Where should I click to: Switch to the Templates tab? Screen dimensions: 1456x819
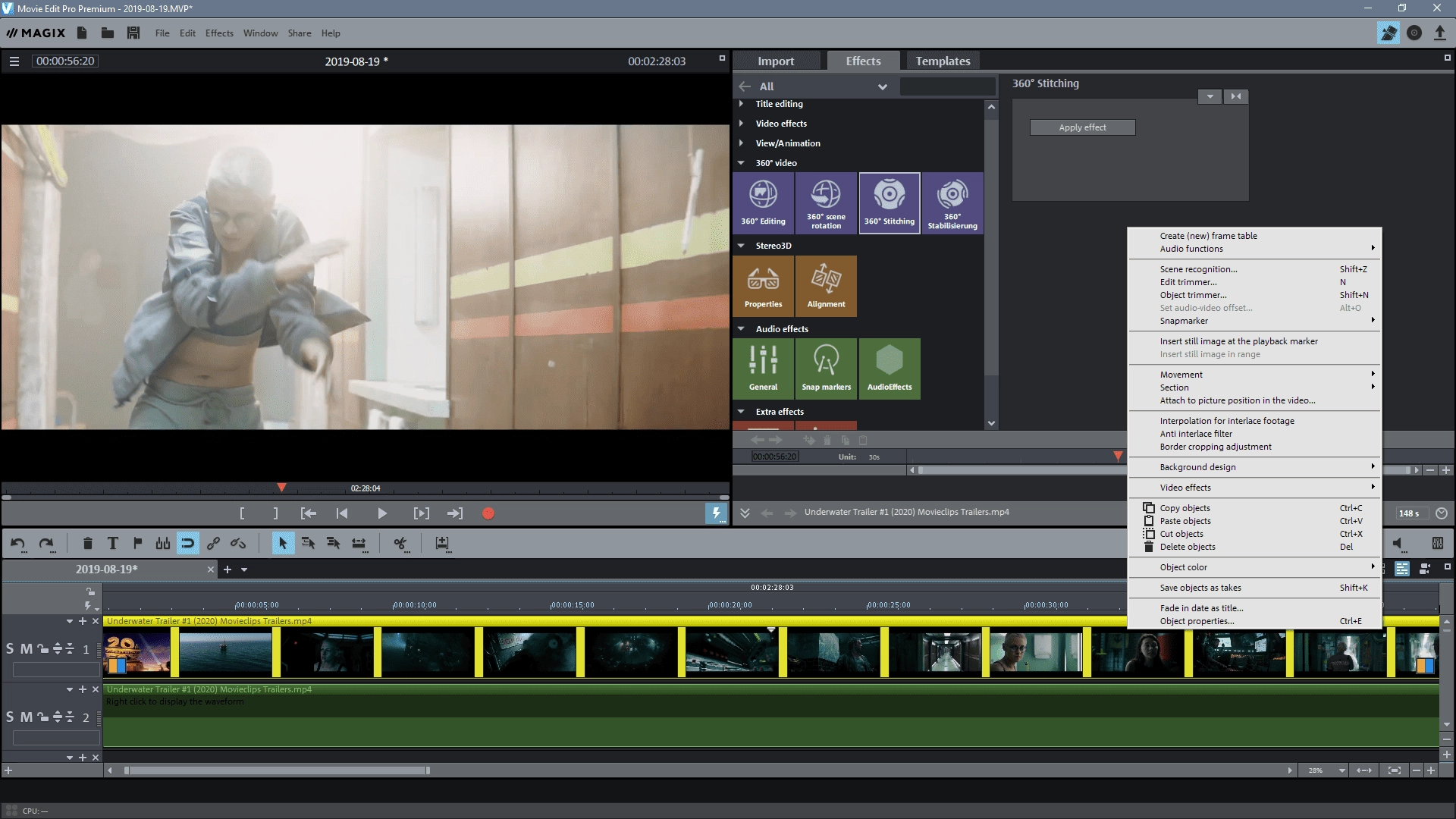click(x=943, y=61)
